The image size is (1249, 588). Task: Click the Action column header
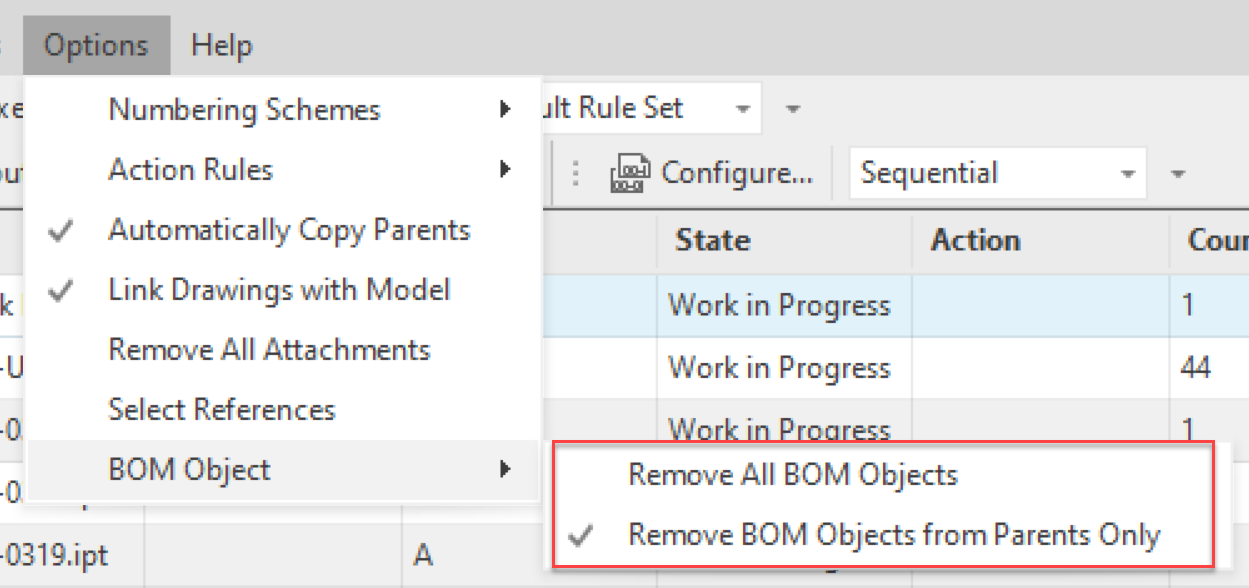coord(975,240)
